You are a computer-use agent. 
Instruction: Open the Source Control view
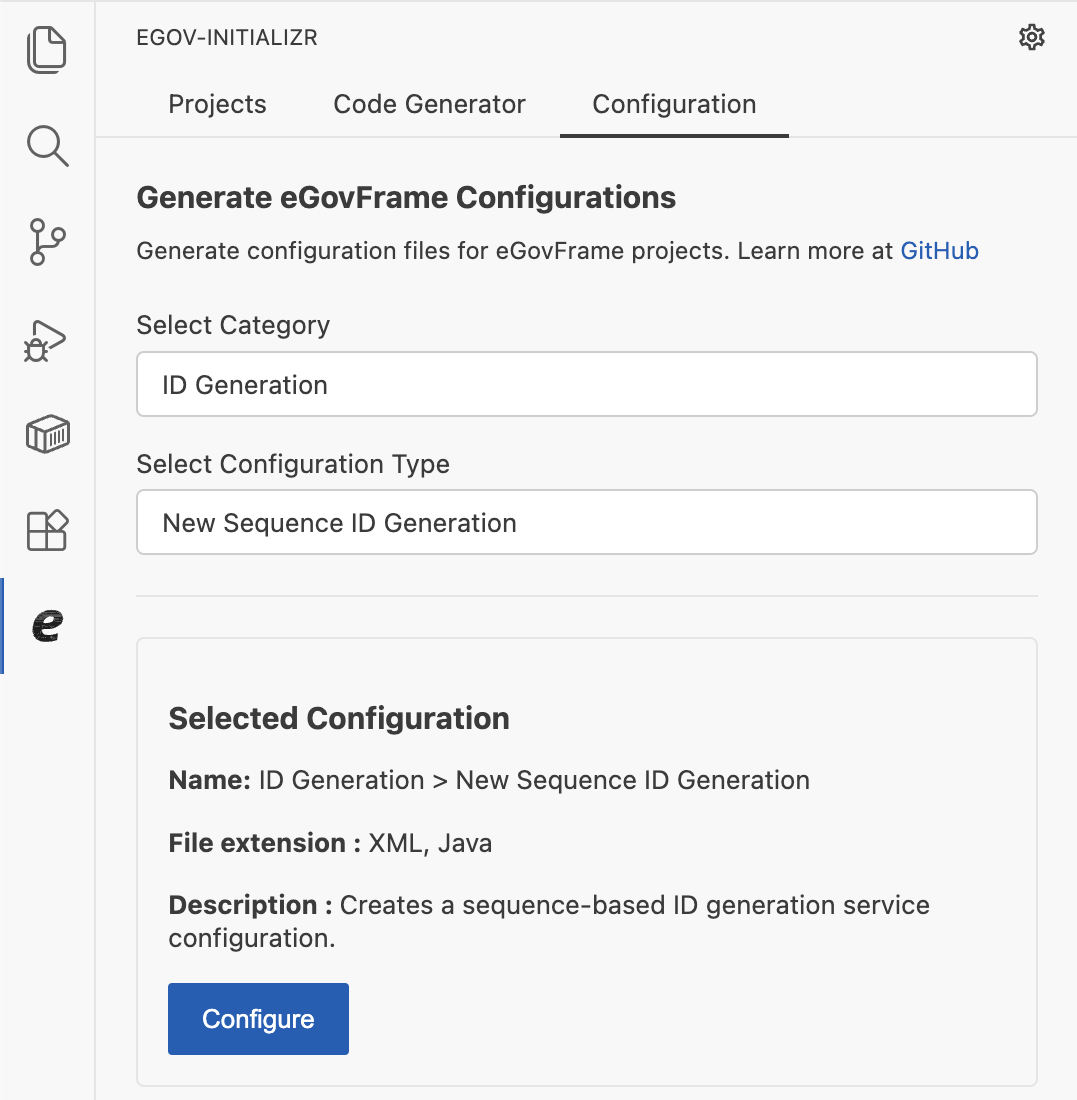point(47,242)
